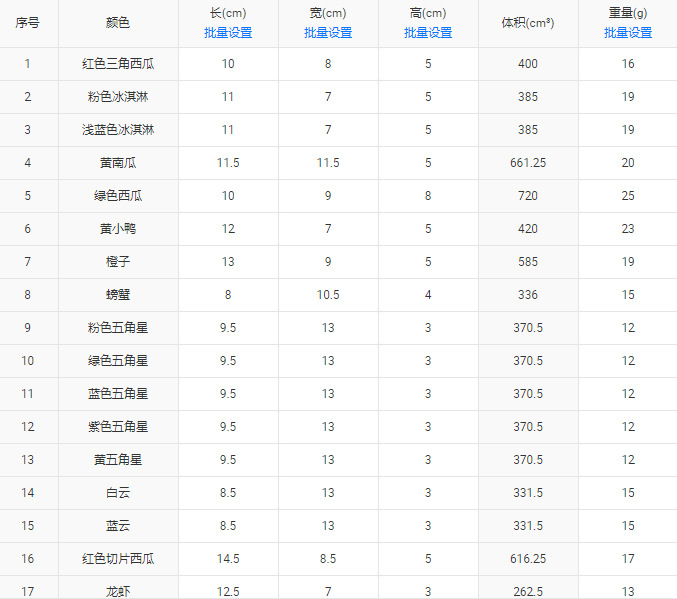
Task: Click weight 12 in 黄五角星 row
Action: [628, 460]
